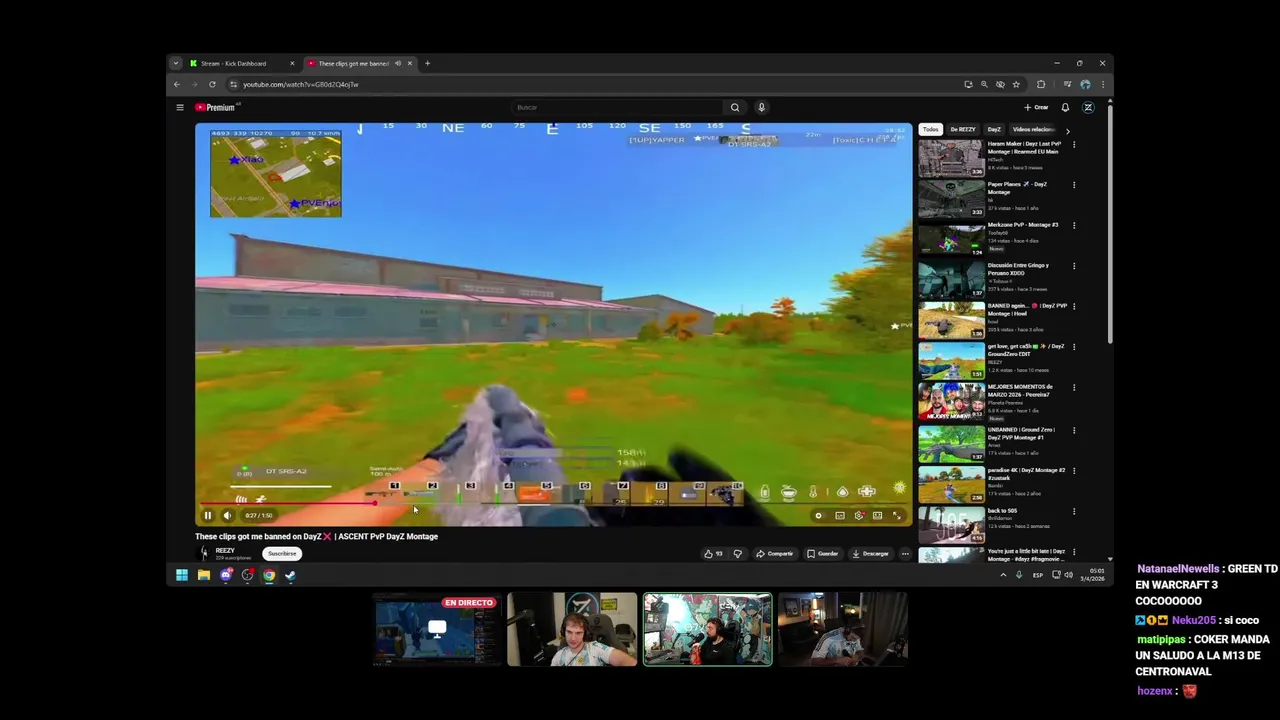The image size is (1280, 720).
Task: Select the Todos filter chip
Action: coord(931,130)
